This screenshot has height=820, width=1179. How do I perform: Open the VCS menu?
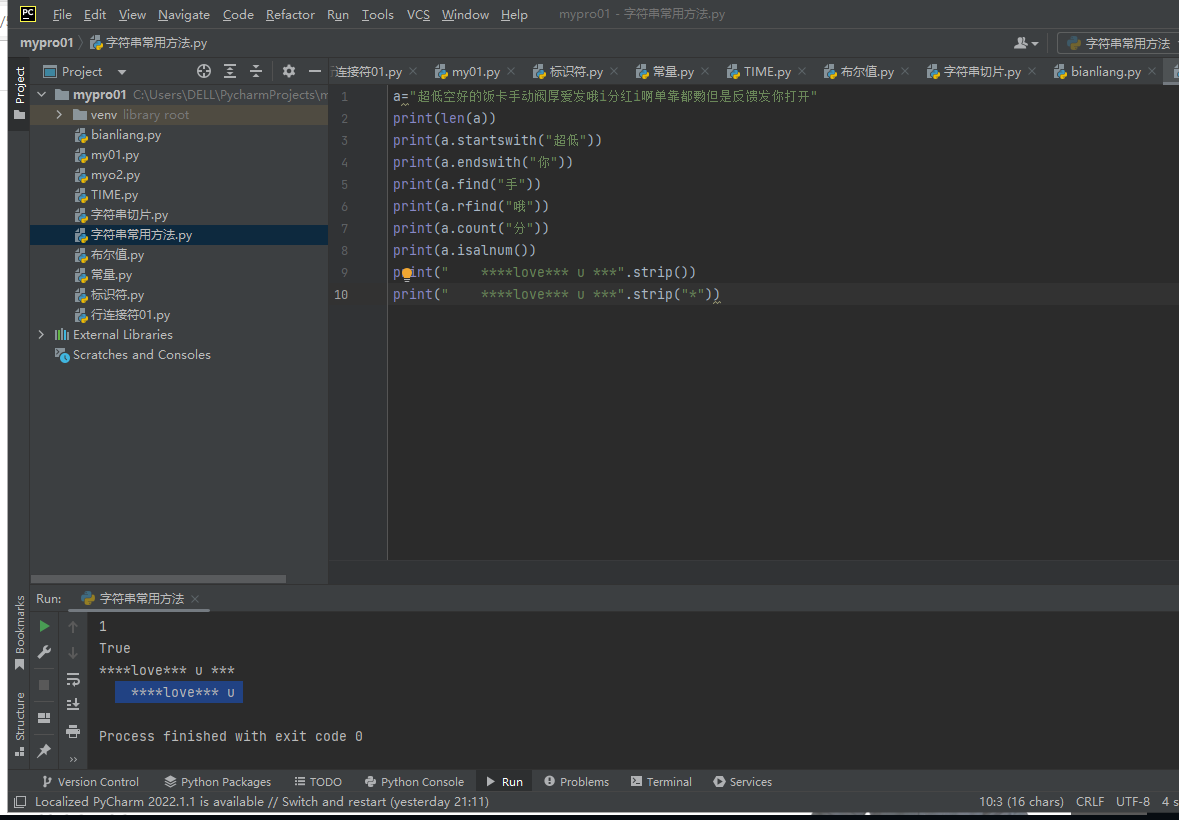pyautogui.click(x=418, y=15)
